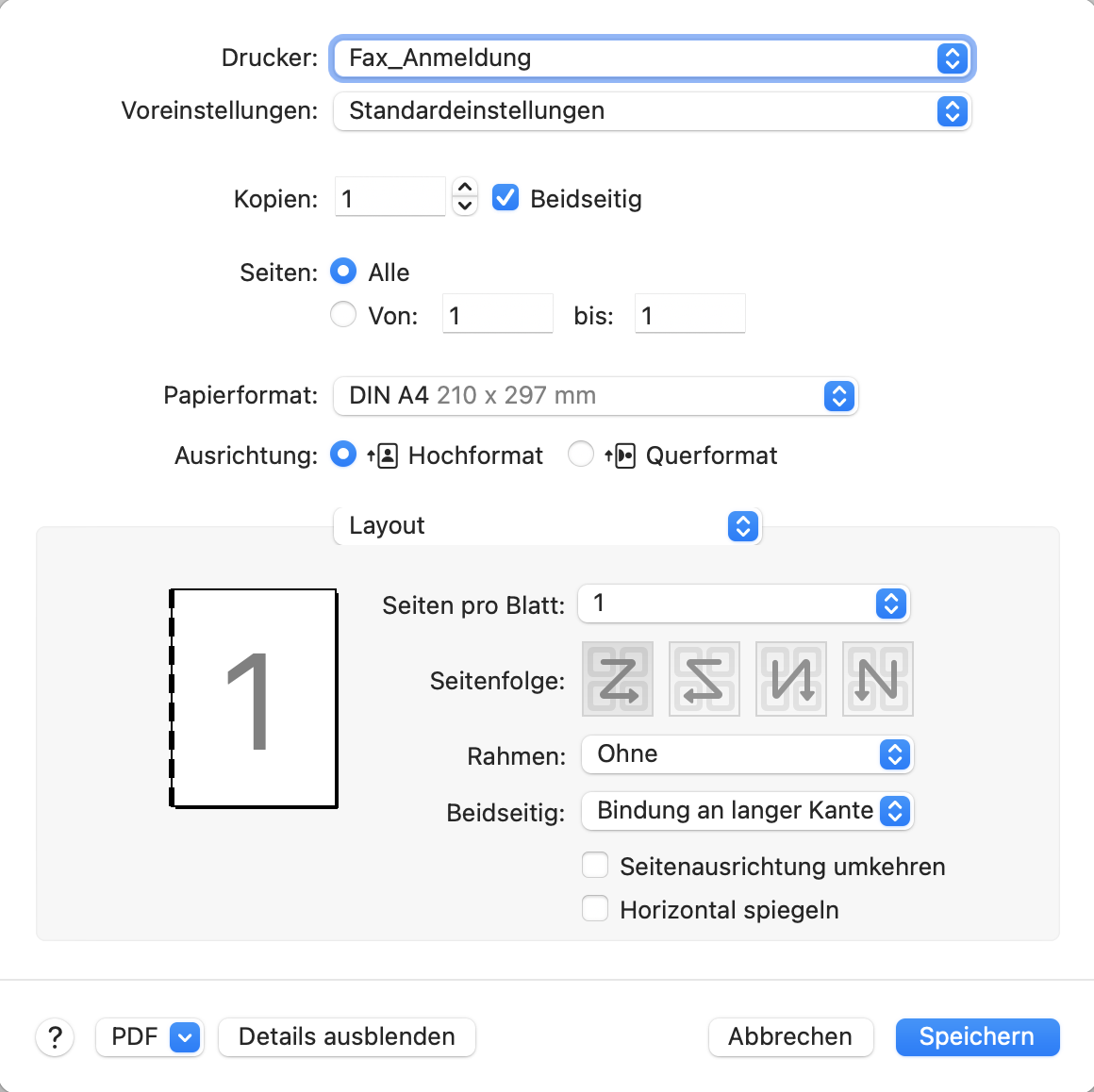Open the Drucker dropdown showing Fax_Anmeldung
This screenshot has width=1094, height=1092.
click(653, 58)
